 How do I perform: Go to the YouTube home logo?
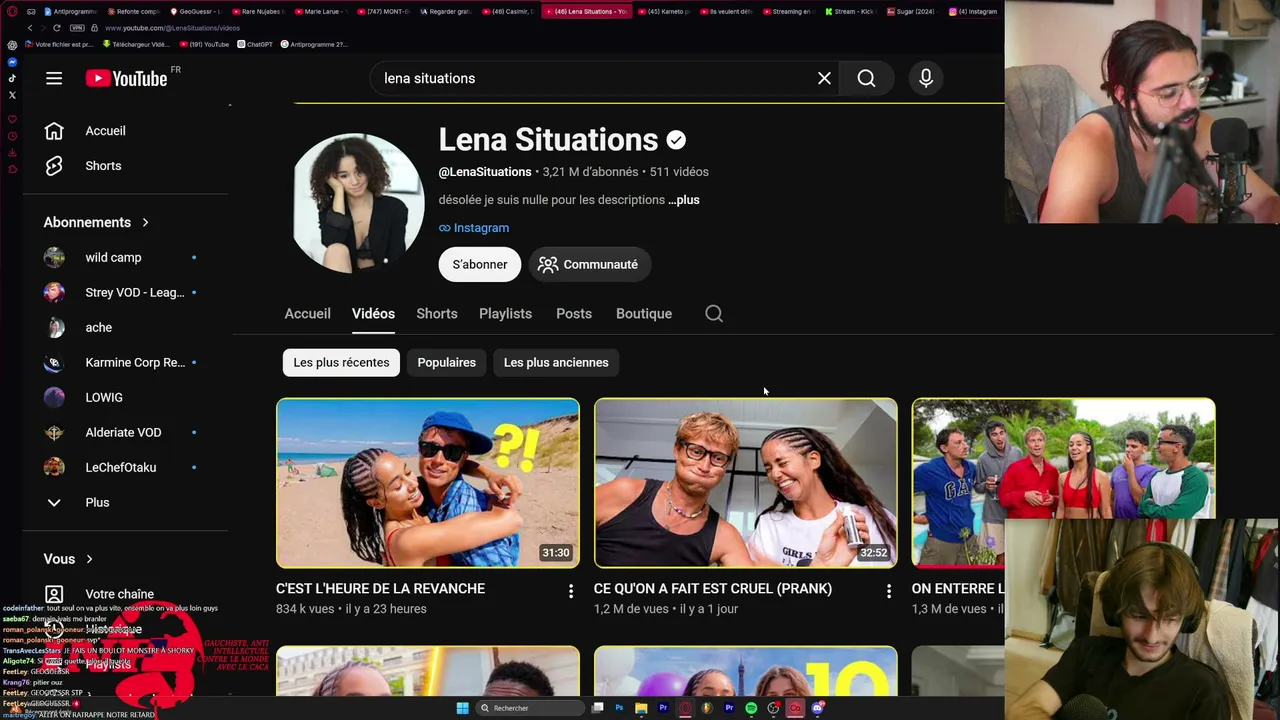(126, 78)
